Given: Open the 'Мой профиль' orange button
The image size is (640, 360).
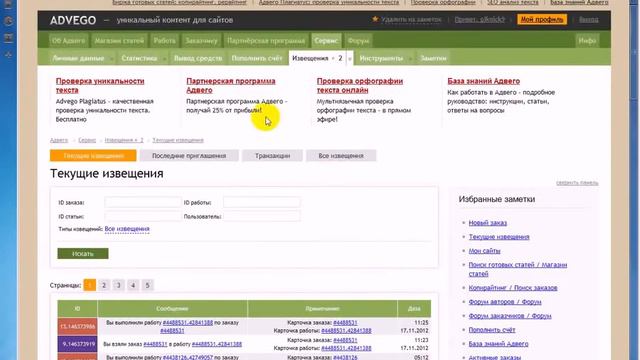Looking at the screenshot, I should click(x=542, y=19).
